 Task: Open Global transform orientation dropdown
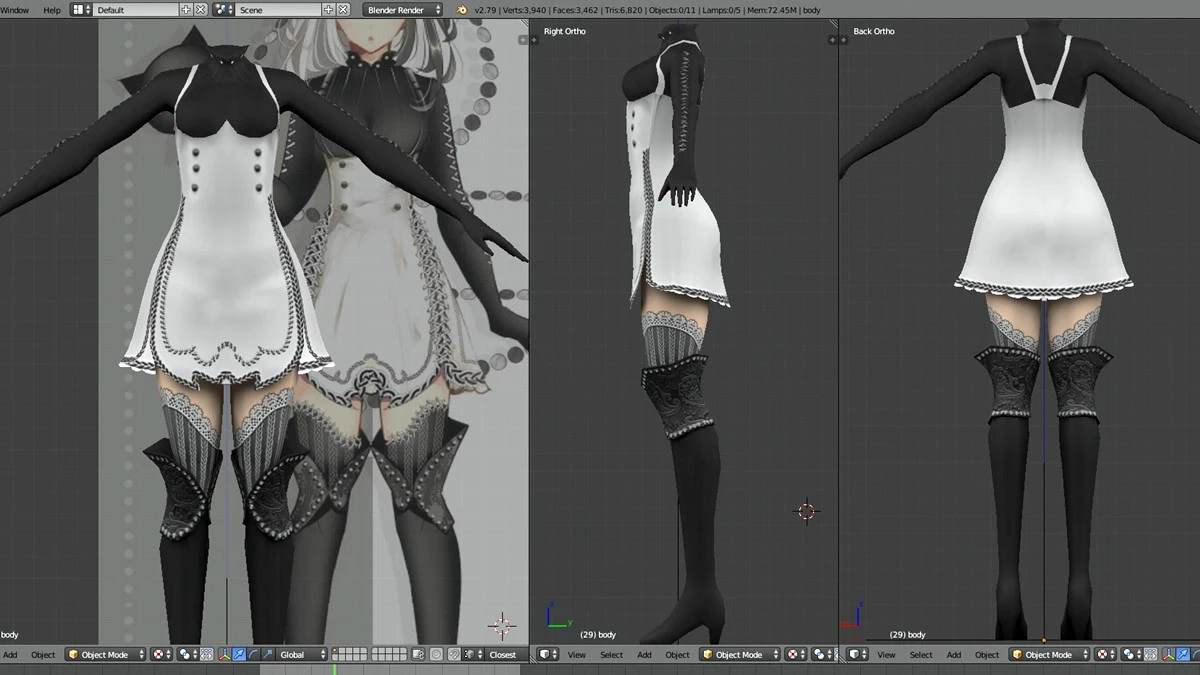[302, 655]
